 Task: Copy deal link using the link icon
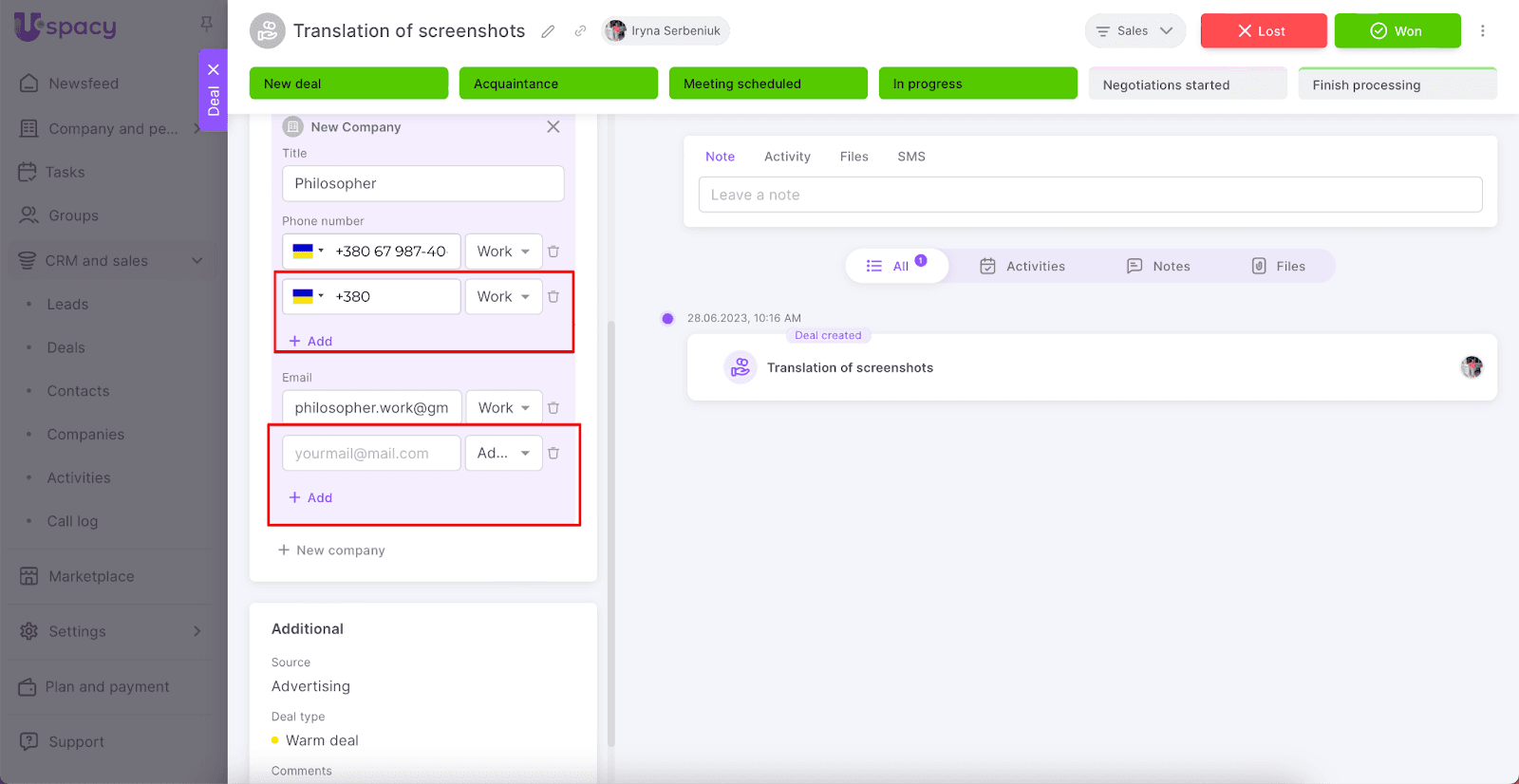point(580,31)
